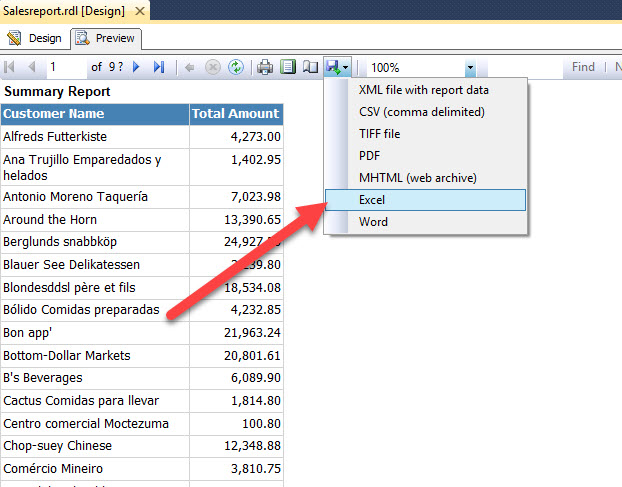Screen dimensions: 622x487
Task: Refresh the report preview
Action: pos(236,67)
